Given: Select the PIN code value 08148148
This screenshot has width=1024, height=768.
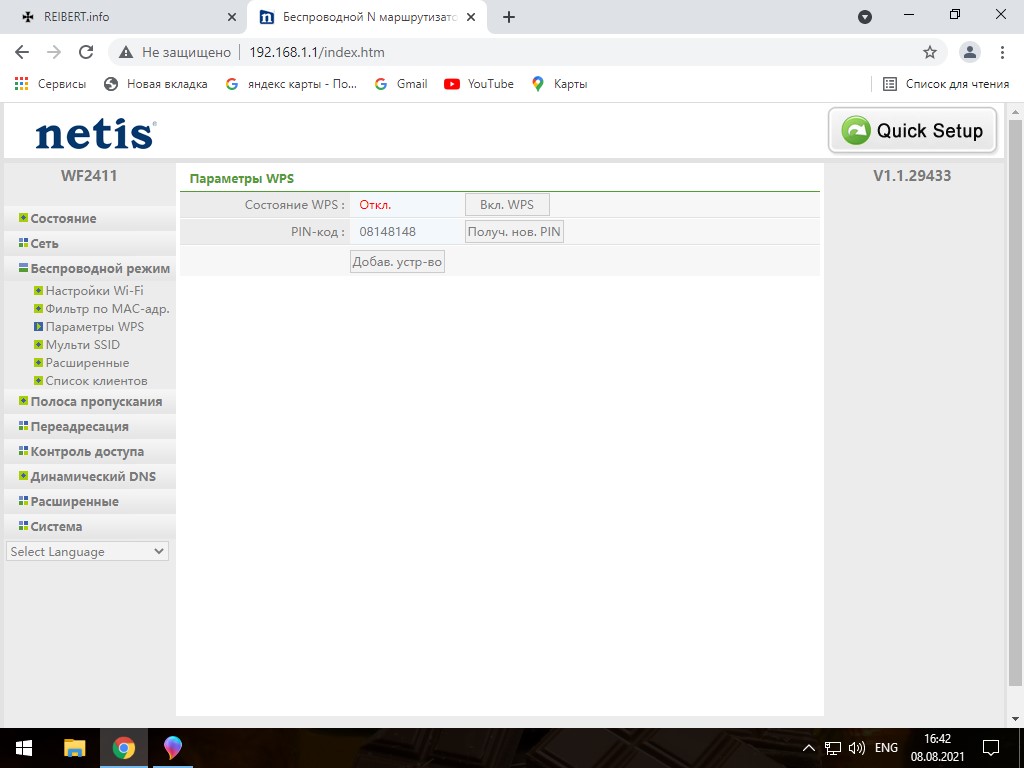Looking at the screenshot, I should 387,232.
